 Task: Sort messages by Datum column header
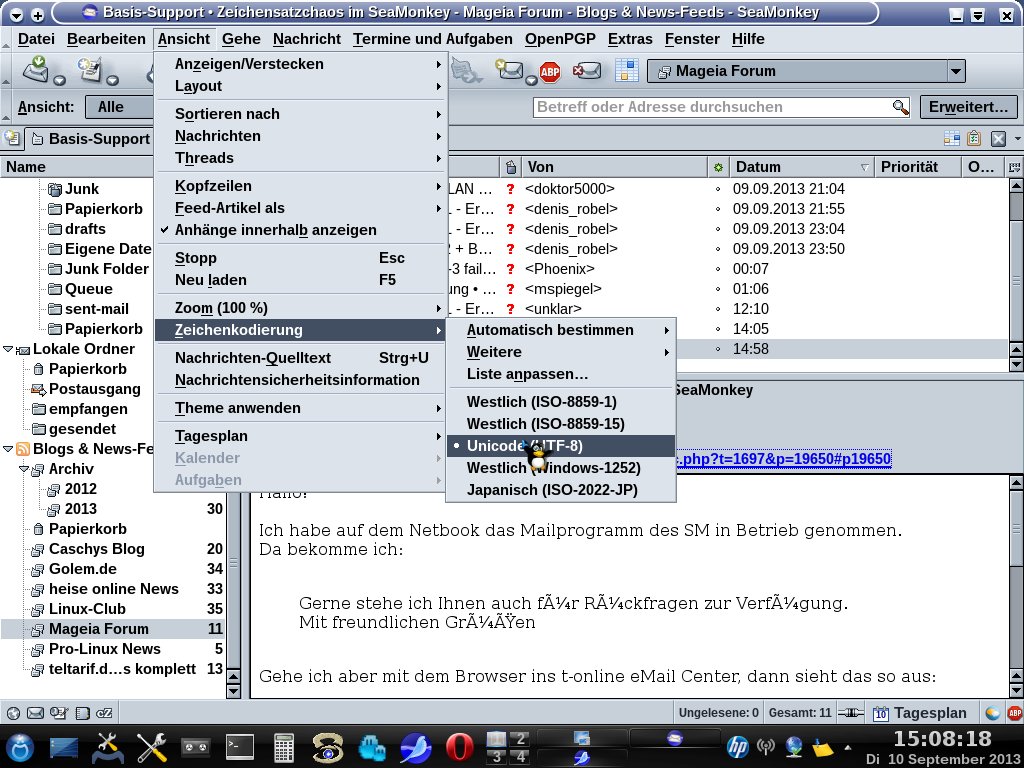[x=801, y=167]
